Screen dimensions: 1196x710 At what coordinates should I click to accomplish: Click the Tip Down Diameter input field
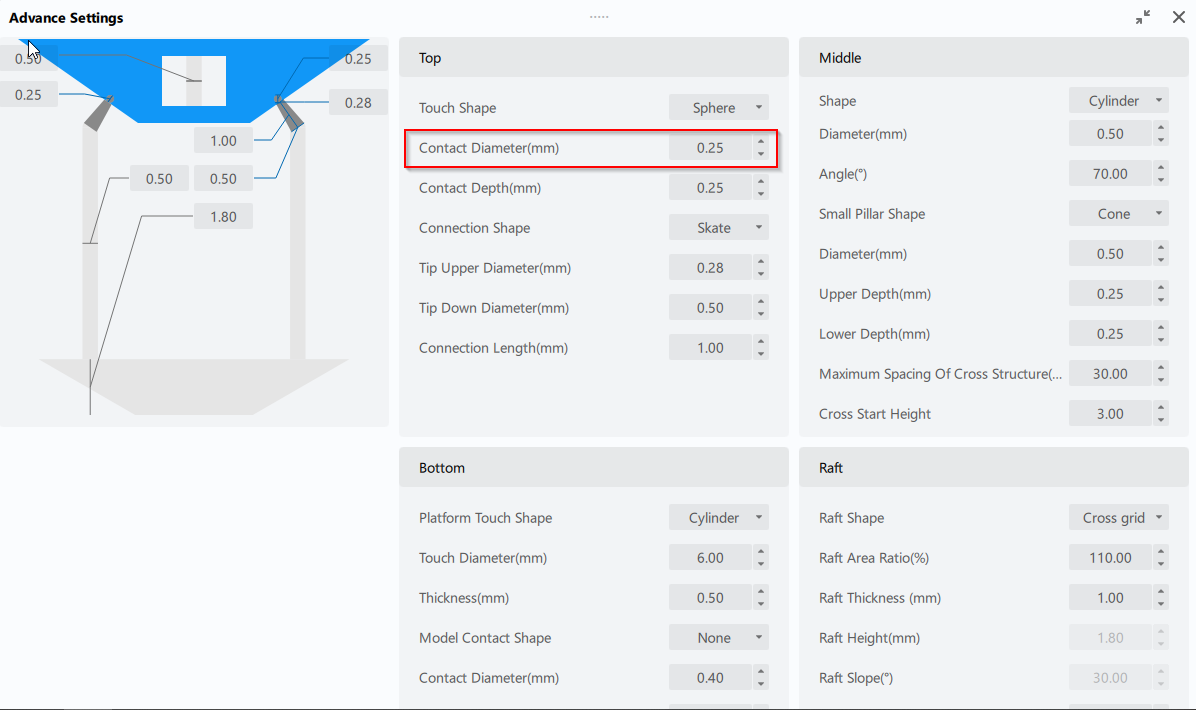tap(710, 308)
